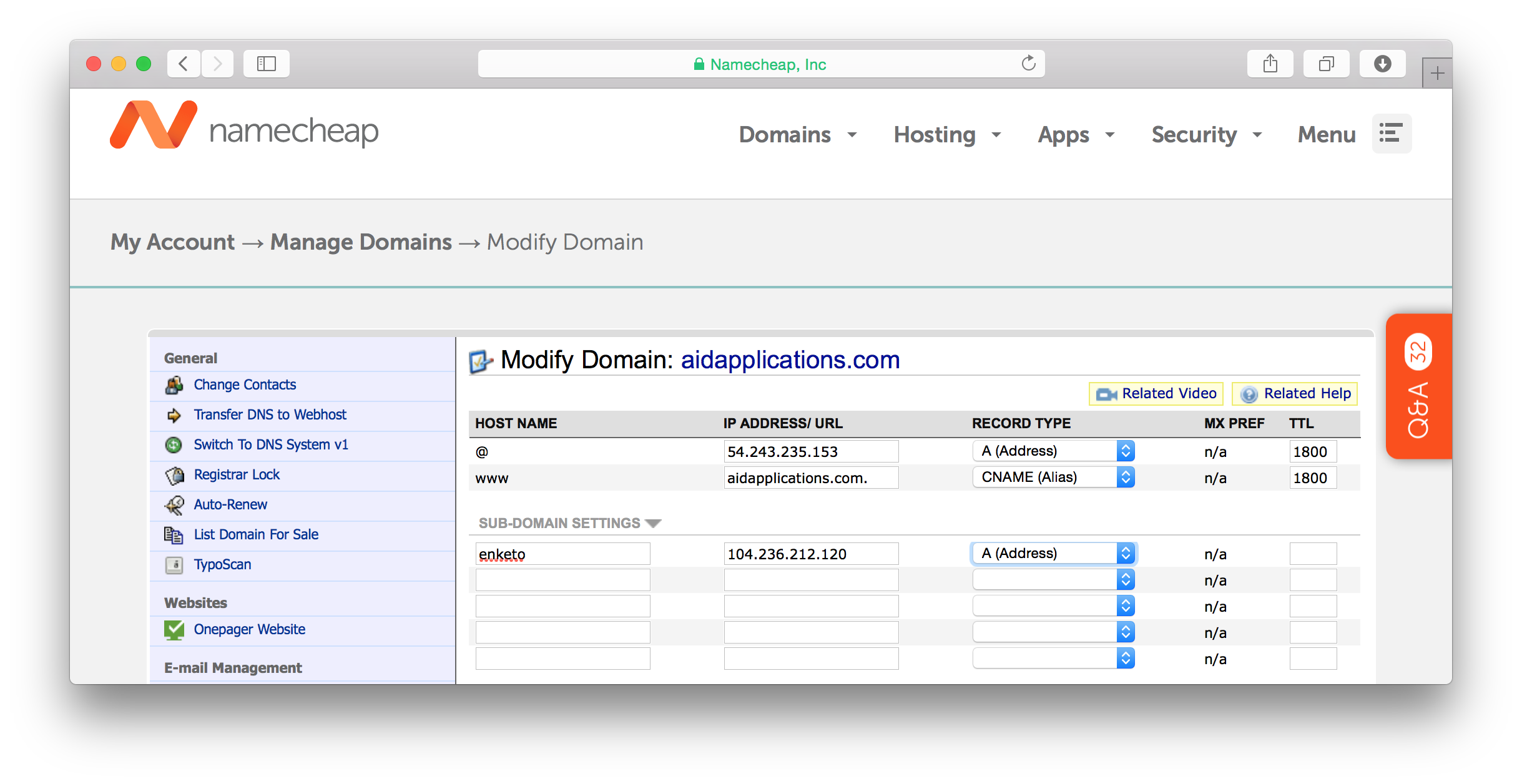
Task: Open record type dropdown in second subdomain row
Action: point(1053,579)
